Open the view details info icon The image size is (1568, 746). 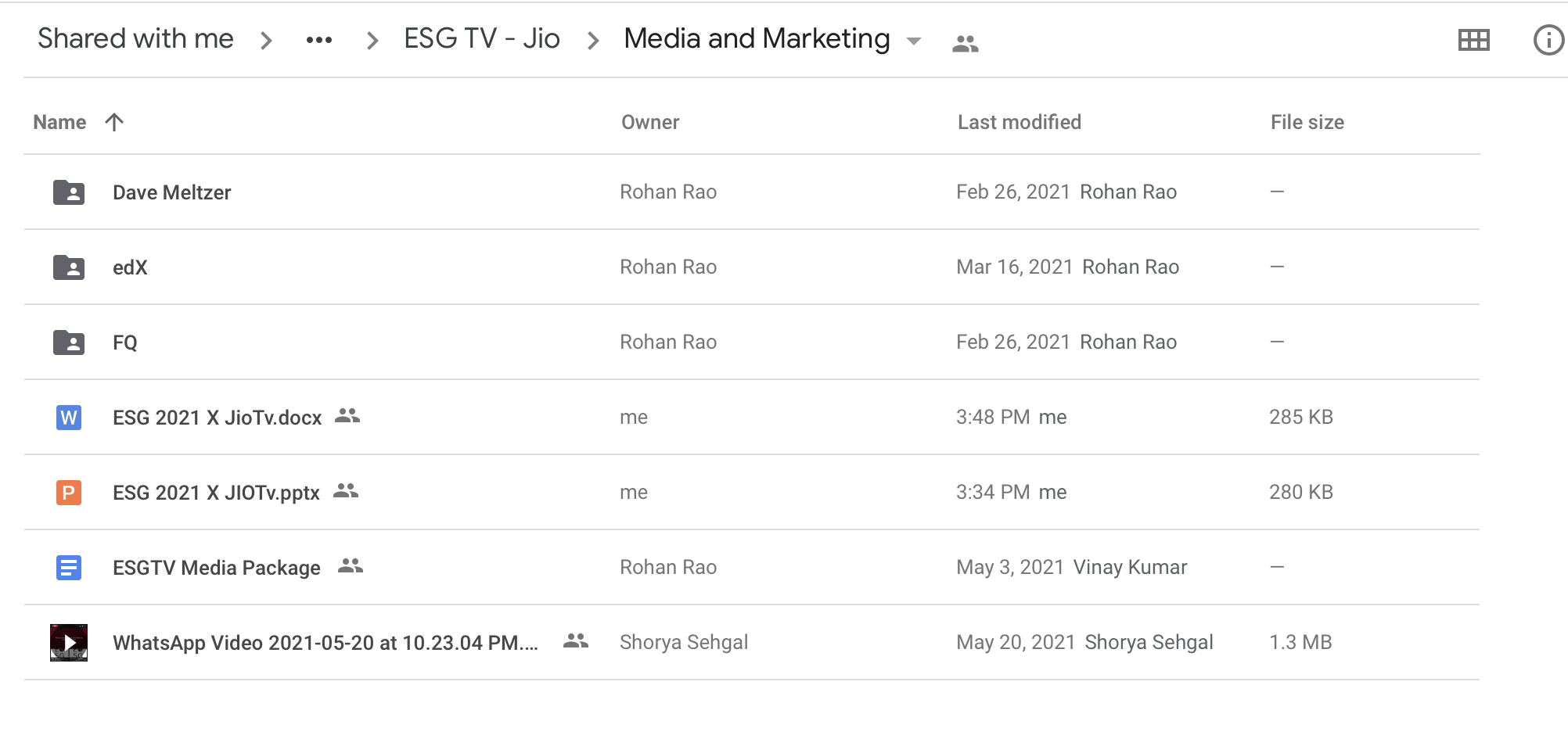click(1548, 40)
